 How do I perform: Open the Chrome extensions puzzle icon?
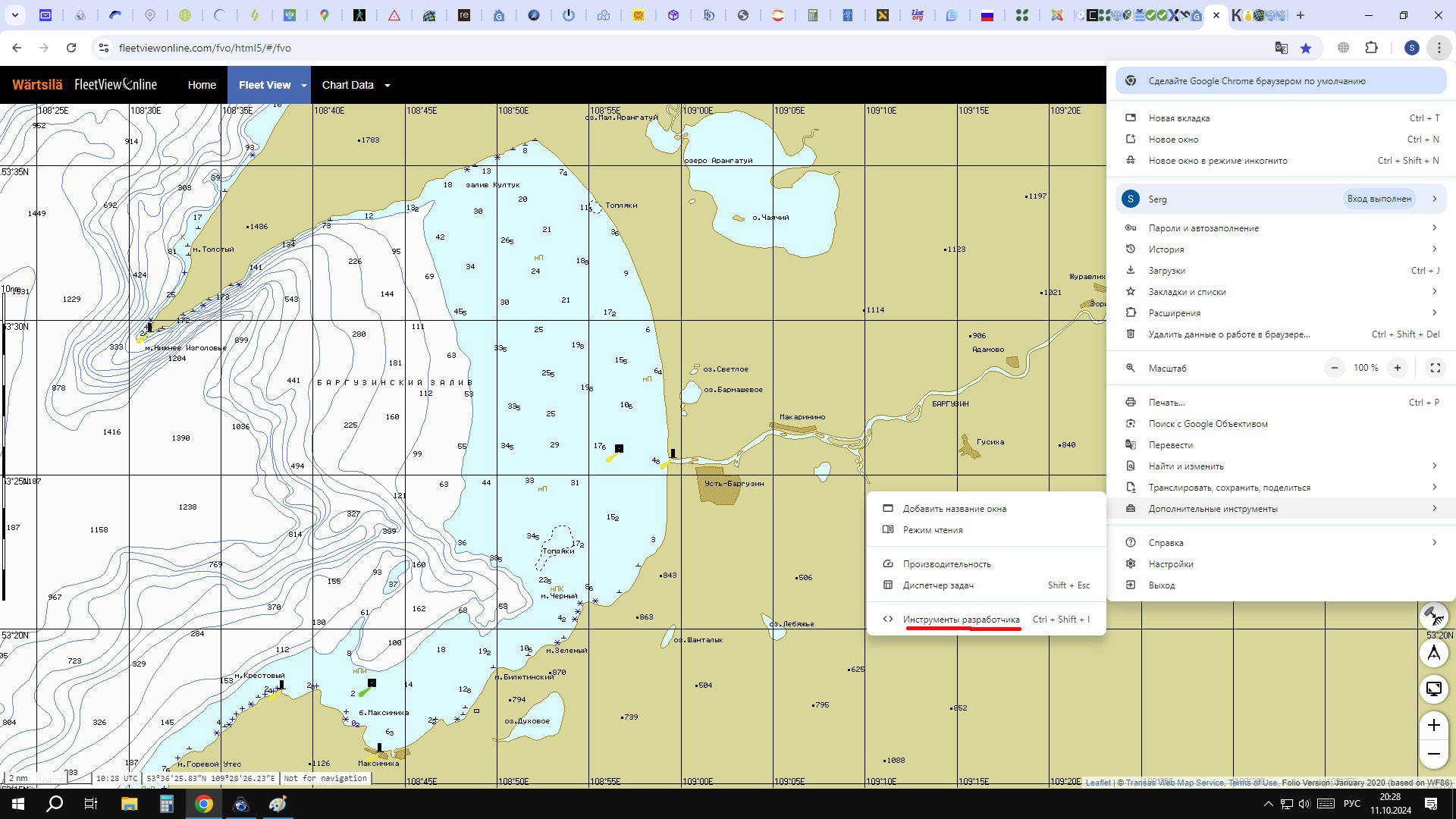(1371, 48)
